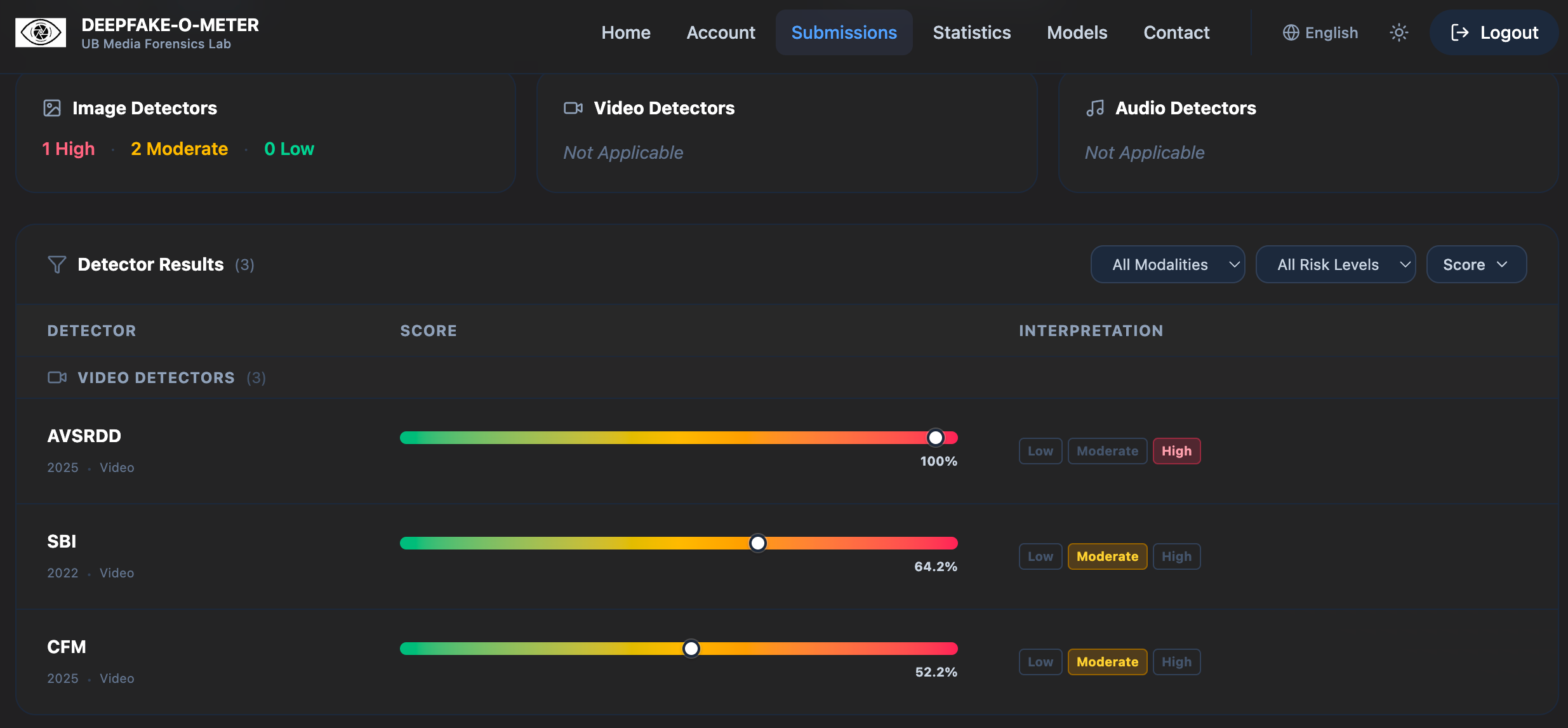Click the Detector Results heading
This screenshot has height=728, width=1568.
tap(150, 264)
